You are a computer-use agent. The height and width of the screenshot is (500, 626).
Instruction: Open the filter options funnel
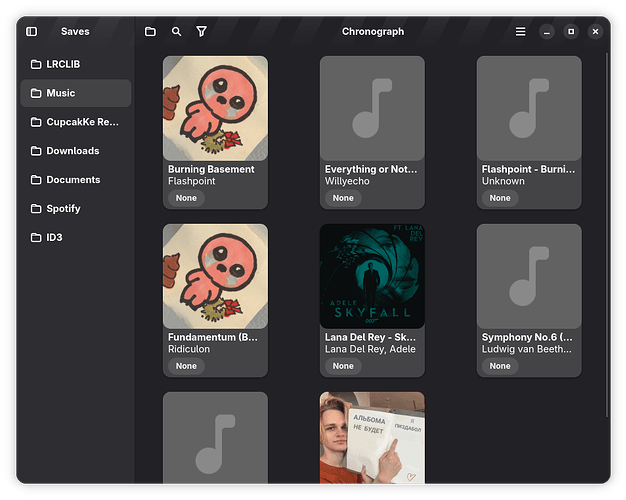tap(201, 31)
